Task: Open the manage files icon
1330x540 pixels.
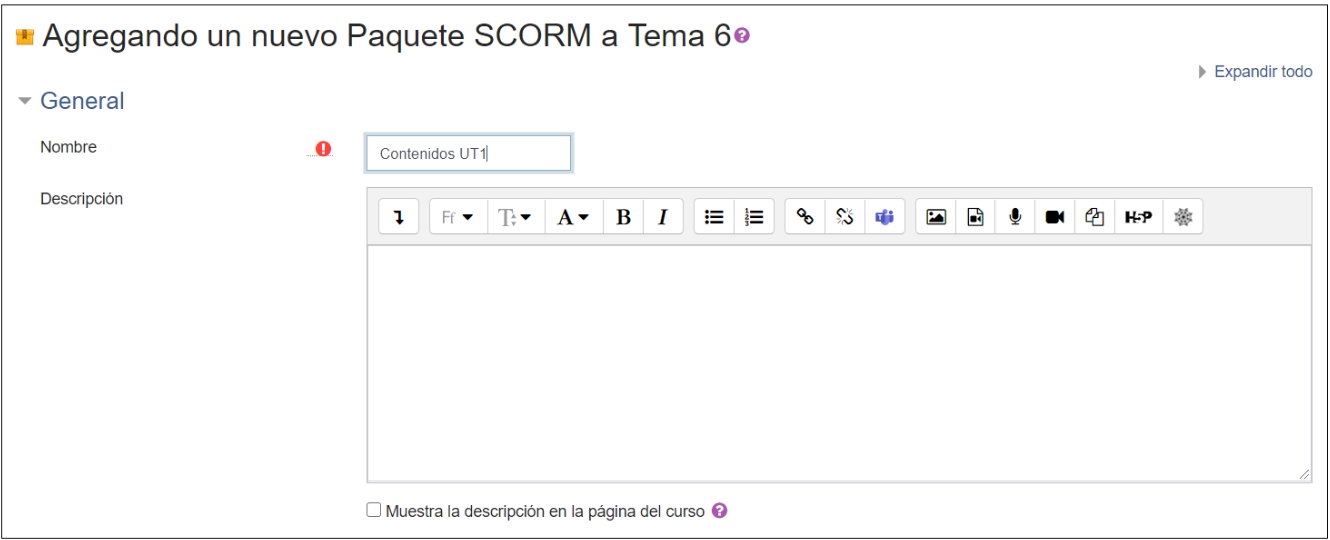Action: point(1095,217)
